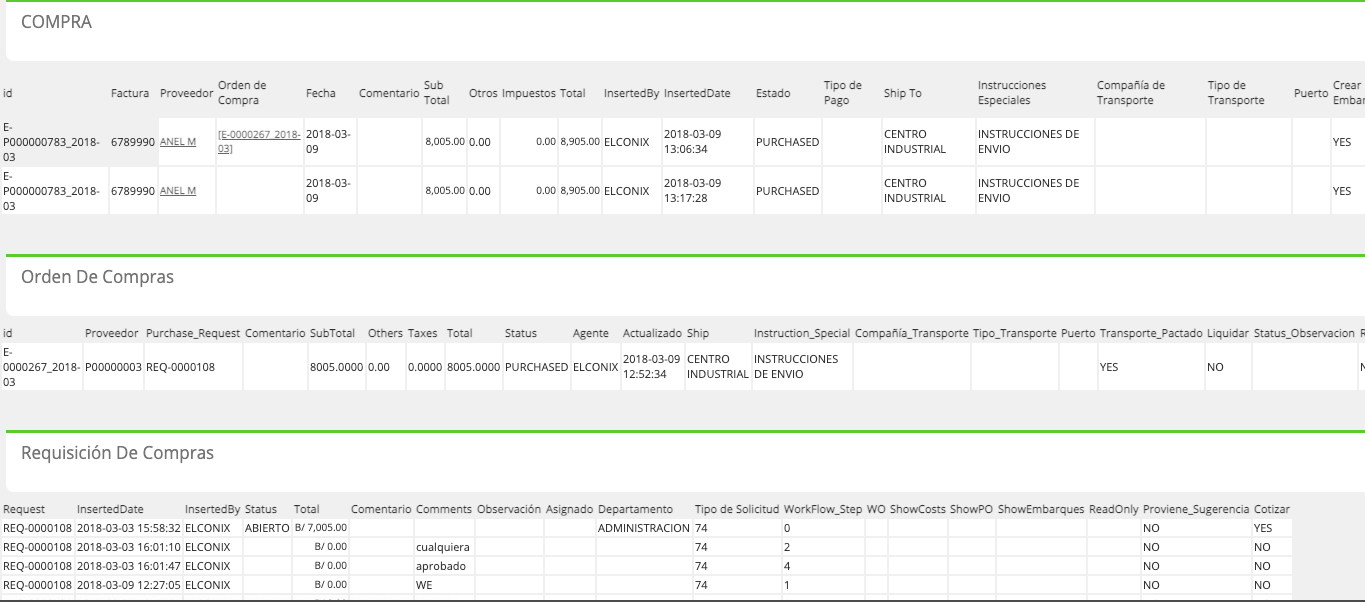The image size is (1365, 602).
Task: Click the P00000003 supplier cell
Action: point(112,367)
